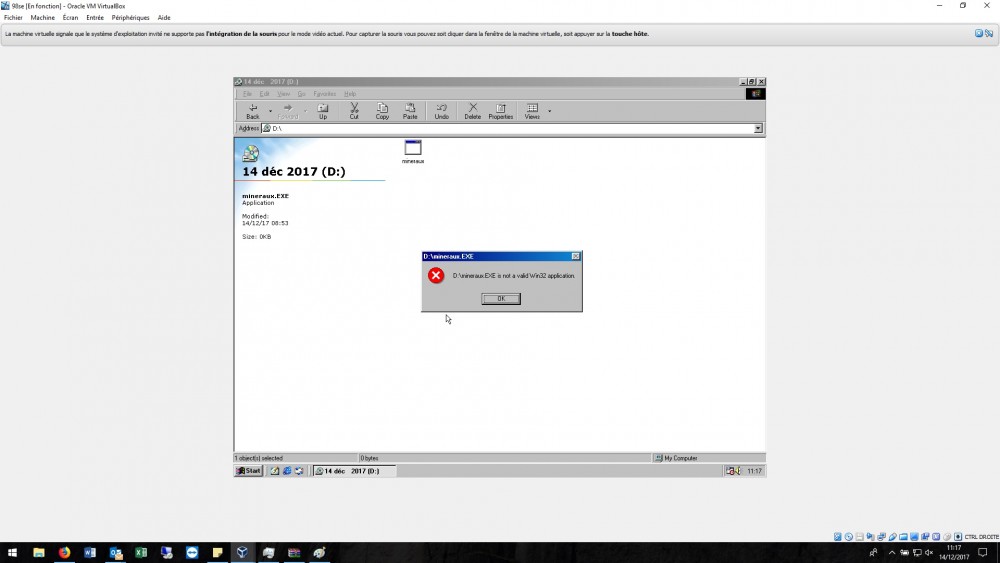Open the View menu in Explorer

point(283,94)
